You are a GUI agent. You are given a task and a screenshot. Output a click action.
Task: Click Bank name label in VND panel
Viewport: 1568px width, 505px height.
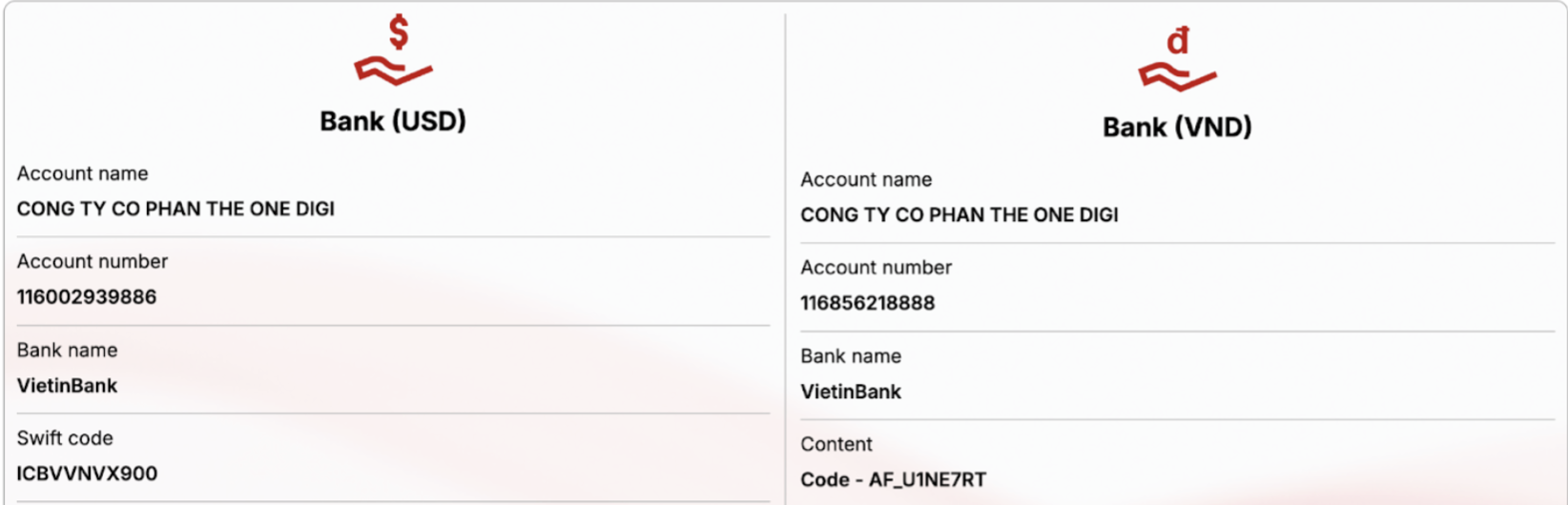click(x=851, y=356)
